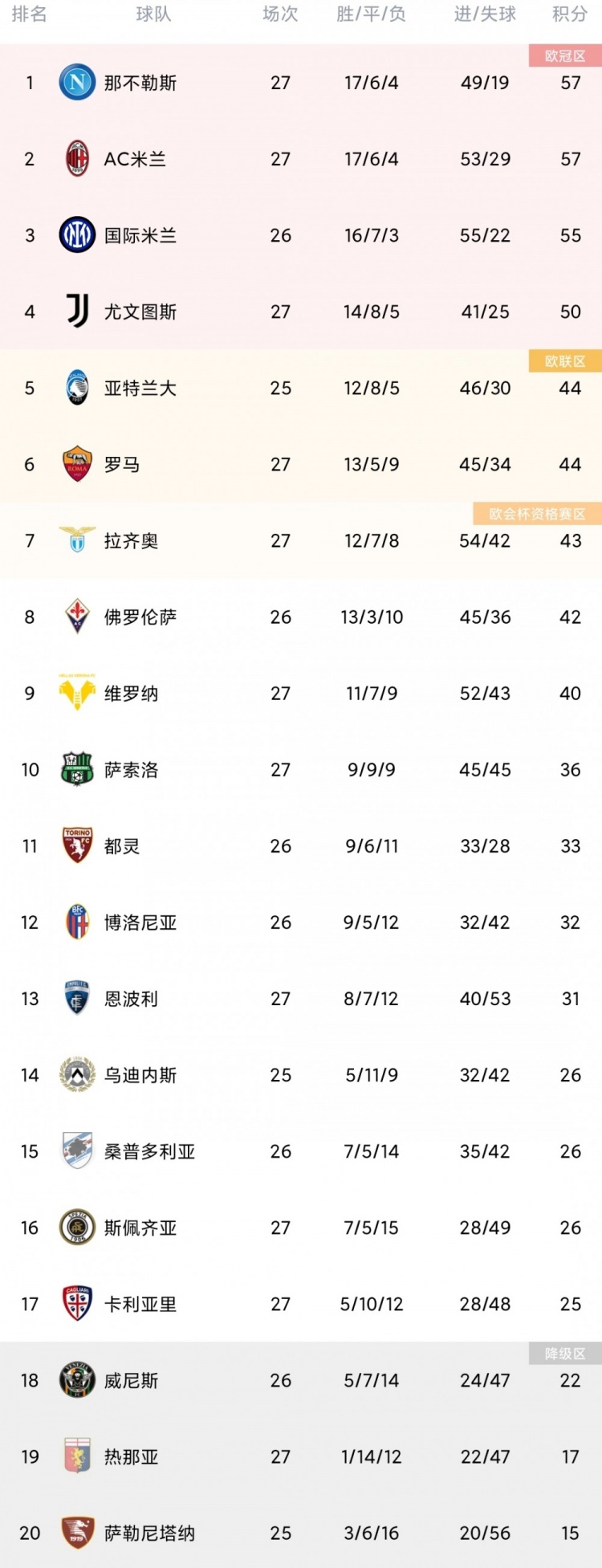Tap the Cagliari crest icon
The width and height of the screenshot is (602, 1568).
77,1303
